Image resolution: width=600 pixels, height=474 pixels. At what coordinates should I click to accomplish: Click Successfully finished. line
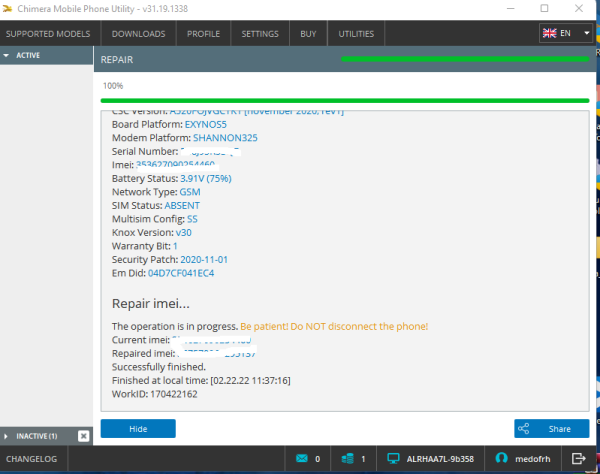[159, 367]
